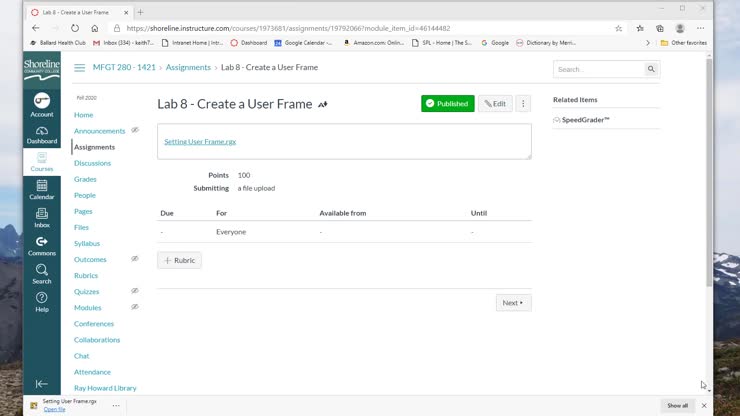
Task: Open the Collections icon in browser toolbar
Action: [x=660, y=28]
